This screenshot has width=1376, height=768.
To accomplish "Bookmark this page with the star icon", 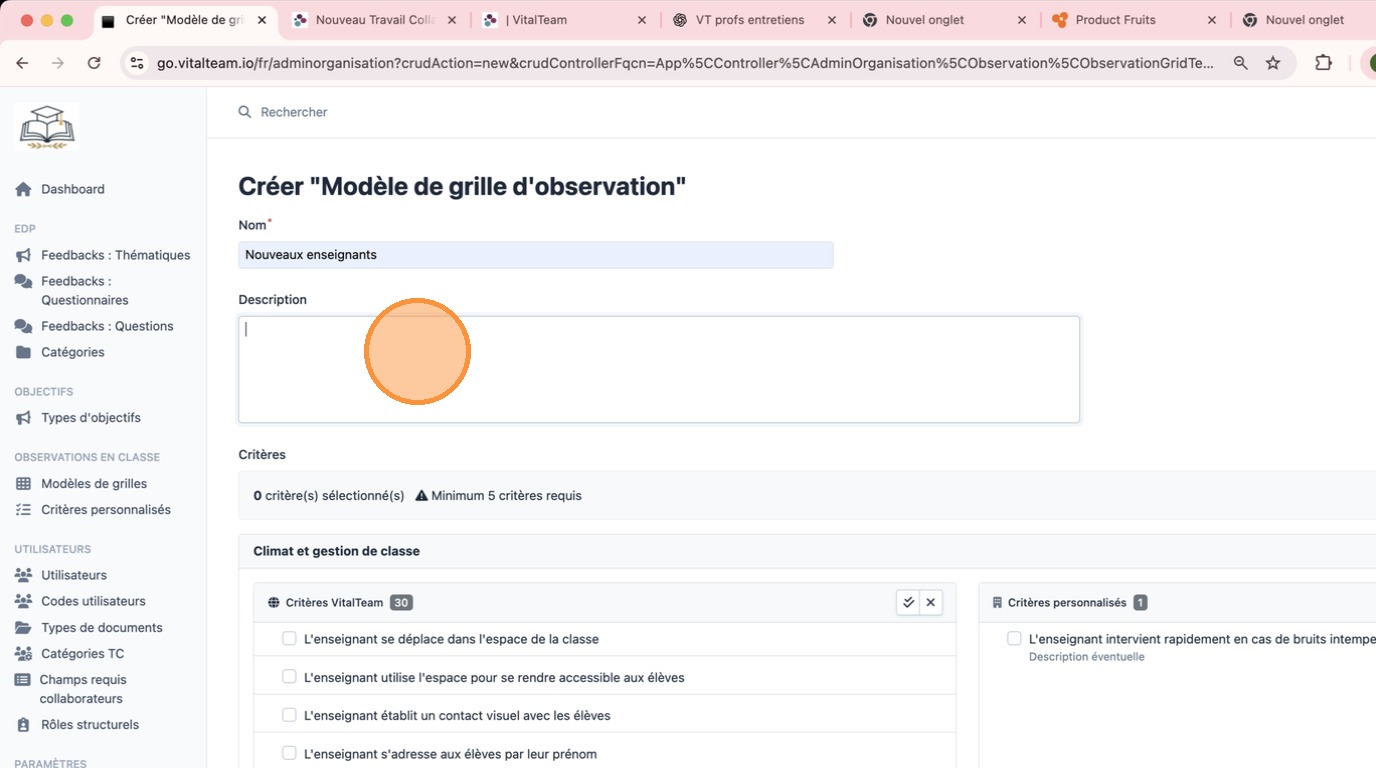I will coord(1273,63).
